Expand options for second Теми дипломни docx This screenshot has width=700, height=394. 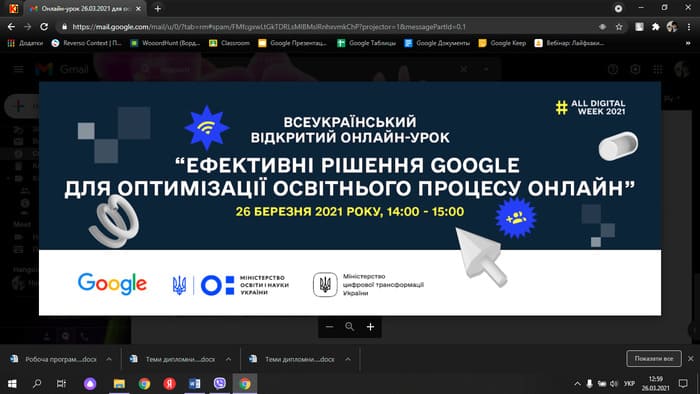[348, 359]
